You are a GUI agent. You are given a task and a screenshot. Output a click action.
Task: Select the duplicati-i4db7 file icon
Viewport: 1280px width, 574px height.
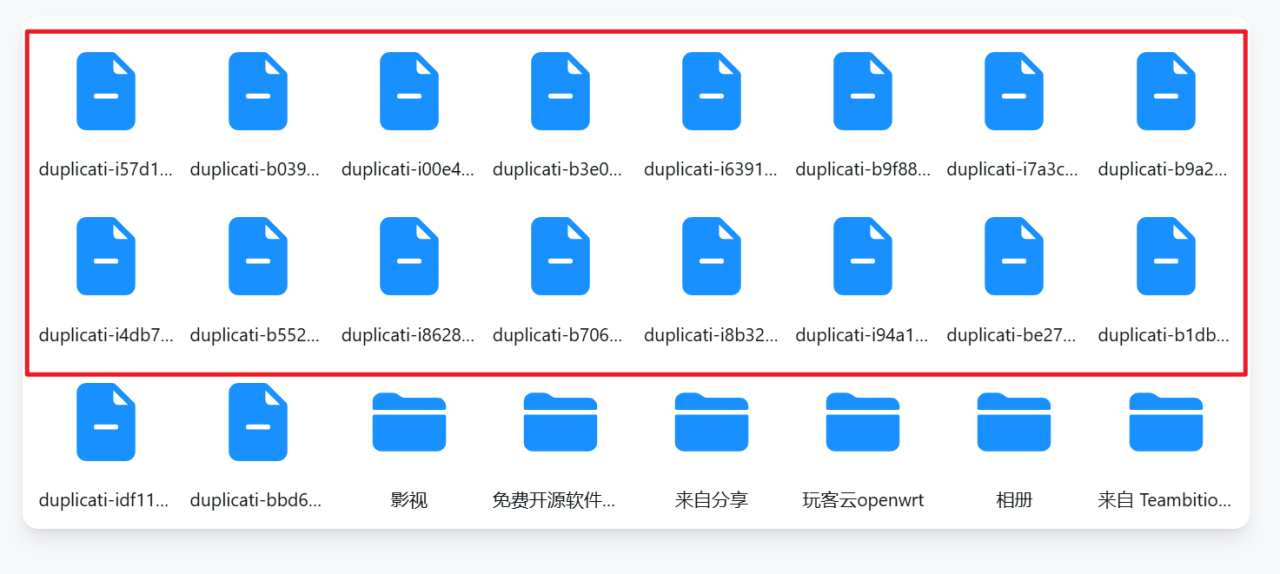click(106, 256)
